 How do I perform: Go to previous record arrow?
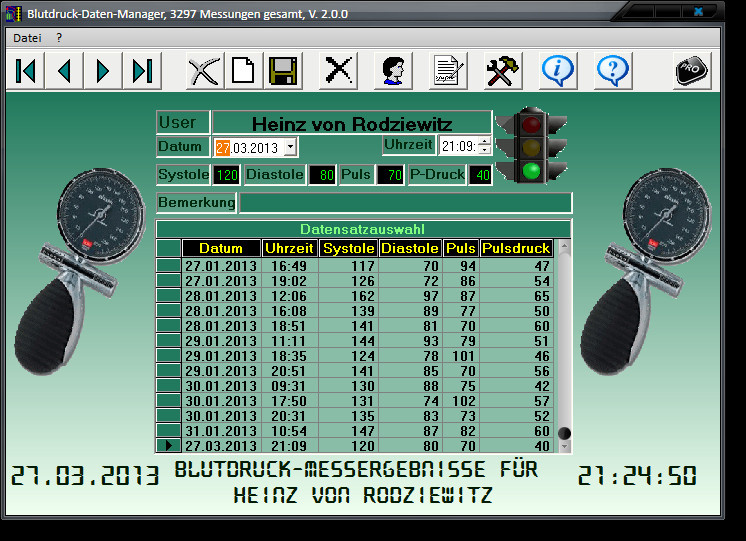pos(65,71)
